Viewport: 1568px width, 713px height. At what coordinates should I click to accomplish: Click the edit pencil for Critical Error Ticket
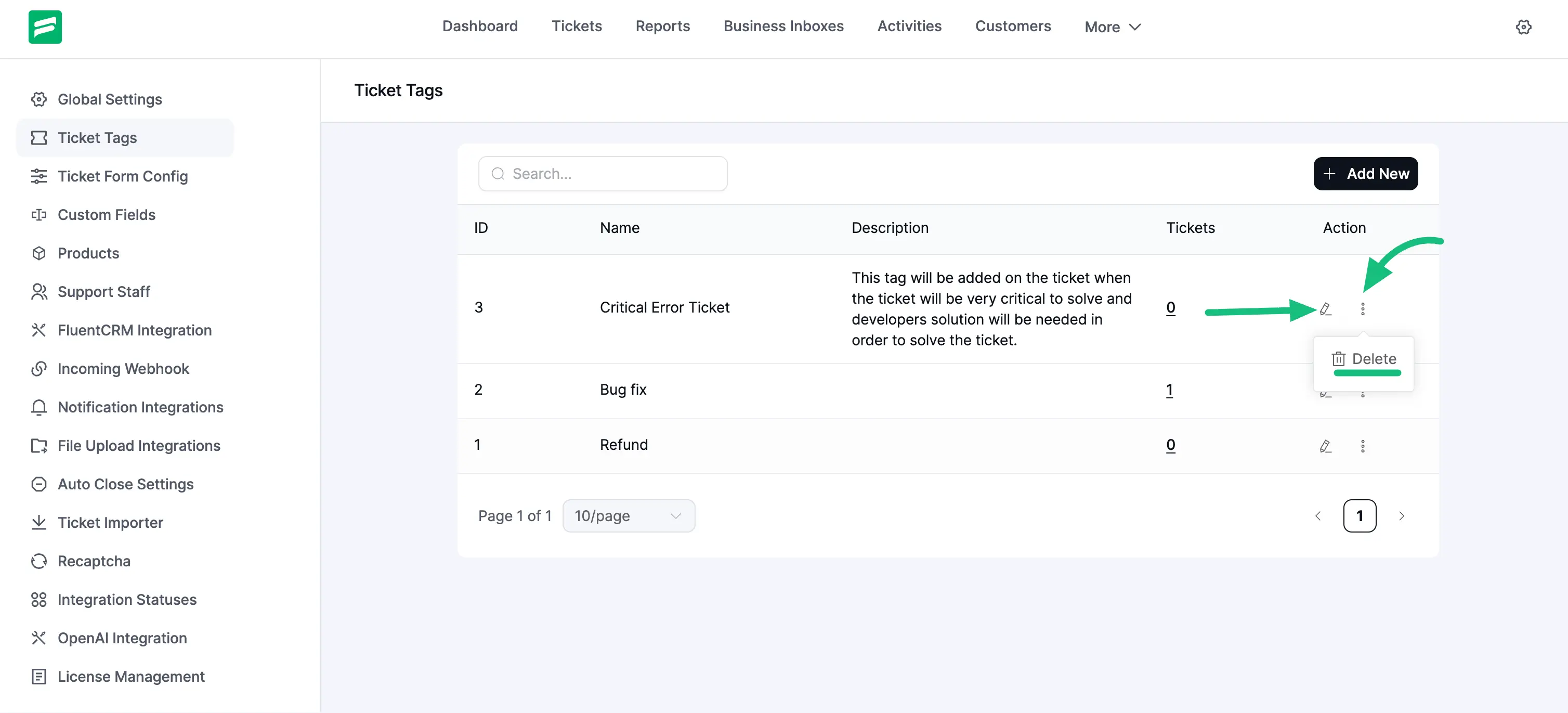pyautogui.click(x=1325, y=309)
